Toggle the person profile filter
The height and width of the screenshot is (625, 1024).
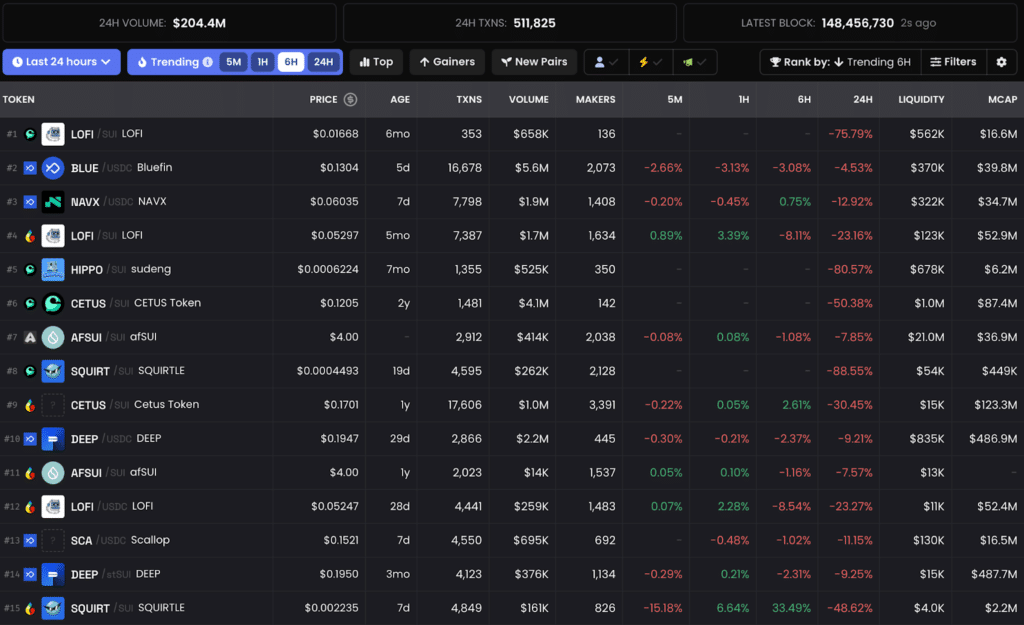click(x=606, y=62)
